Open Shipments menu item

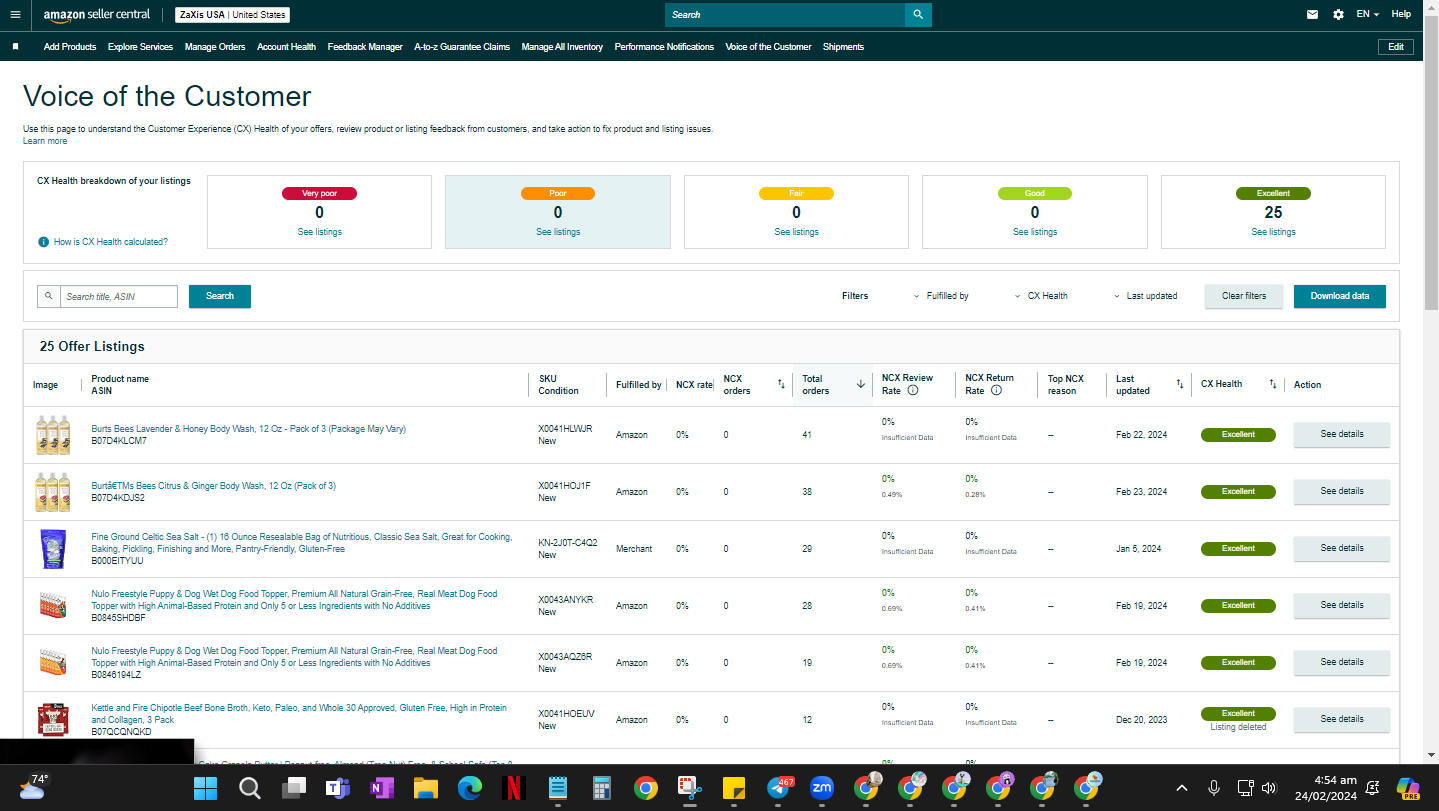(843, 47)
